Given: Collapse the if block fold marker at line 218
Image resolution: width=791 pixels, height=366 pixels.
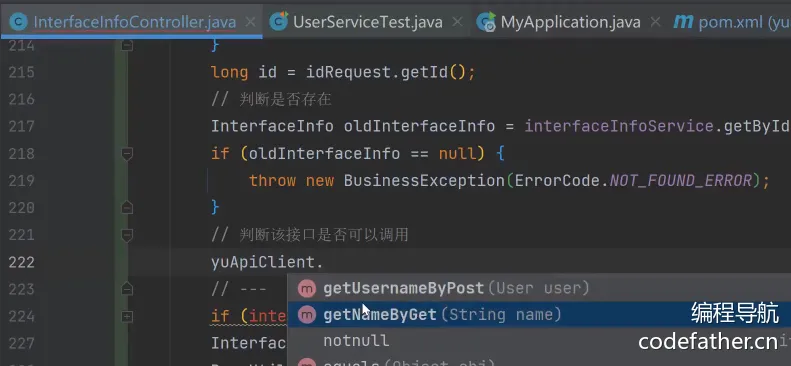Looking at the screenshot, I should point(127,154).
